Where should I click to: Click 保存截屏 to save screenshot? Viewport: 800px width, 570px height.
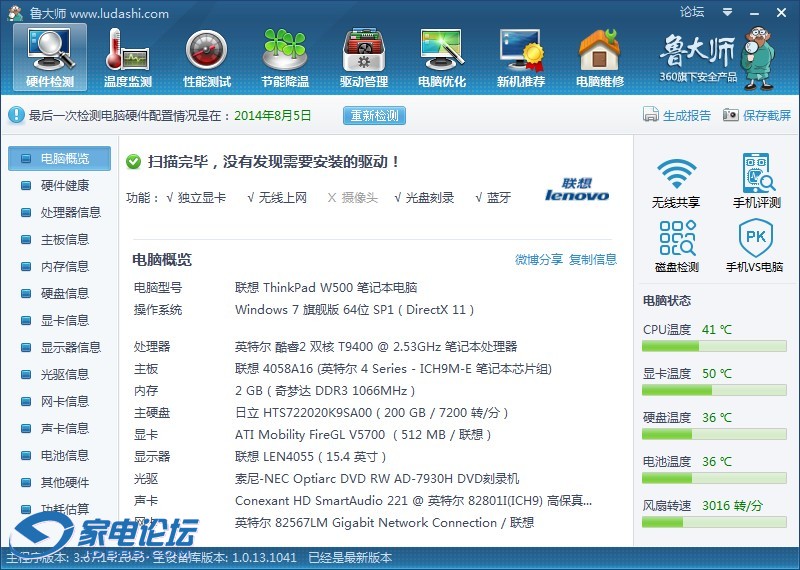[757, 115]
